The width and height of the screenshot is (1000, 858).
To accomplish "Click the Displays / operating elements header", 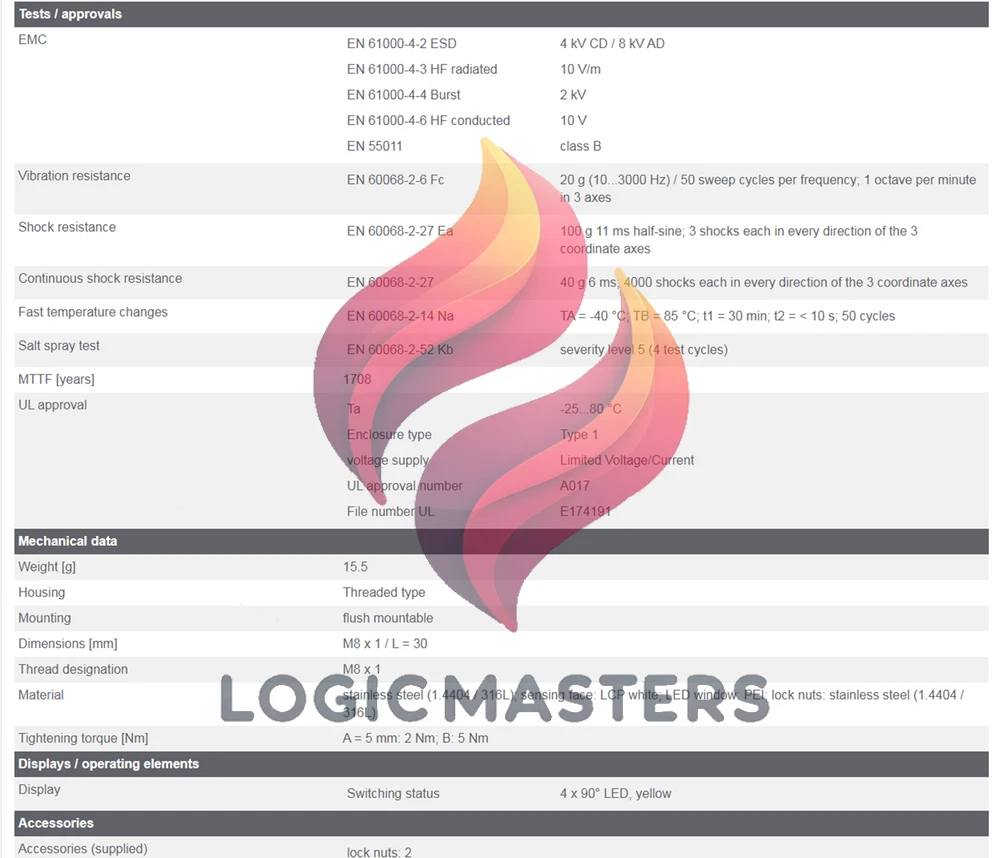I will click(501, 764).
